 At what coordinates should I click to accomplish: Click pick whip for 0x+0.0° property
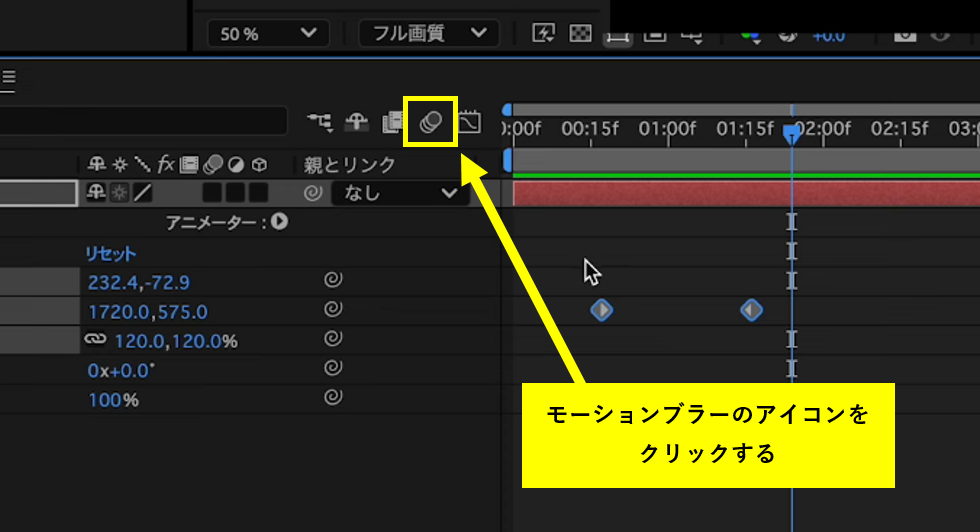point(333,368)
